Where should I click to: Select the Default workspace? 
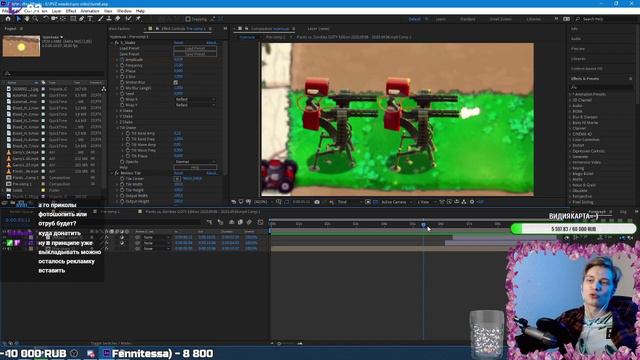coord(414,19)
